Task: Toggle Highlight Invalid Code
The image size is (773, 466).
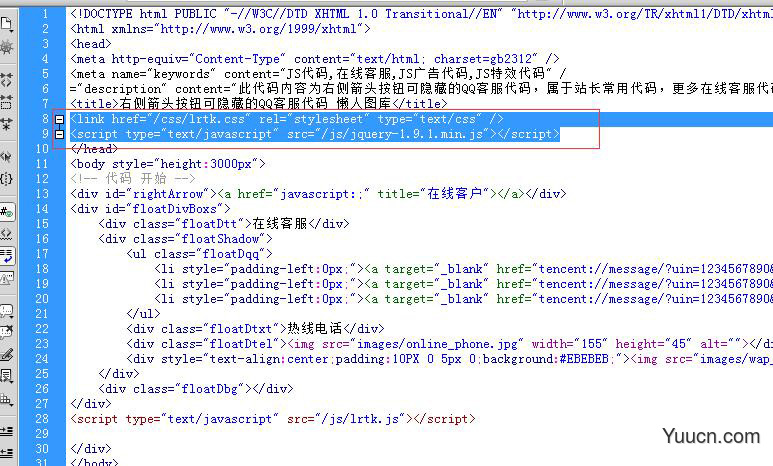Action: coord(6,234)
